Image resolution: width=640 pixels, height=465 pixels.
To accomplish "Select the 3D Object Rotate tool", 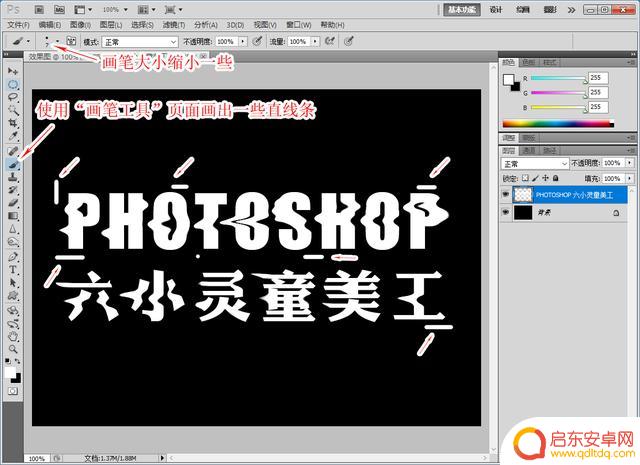I will 13,311.
